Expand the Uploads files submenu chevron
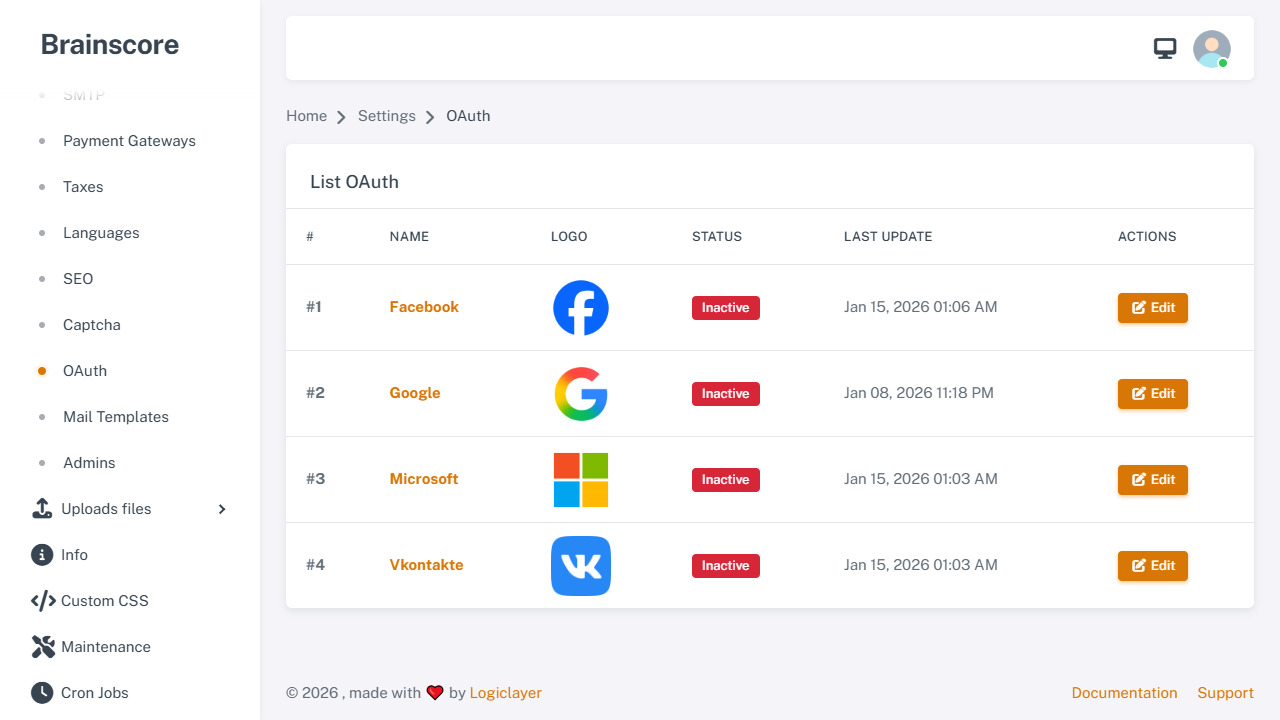 pyautogui.click(x=222, y=509)
